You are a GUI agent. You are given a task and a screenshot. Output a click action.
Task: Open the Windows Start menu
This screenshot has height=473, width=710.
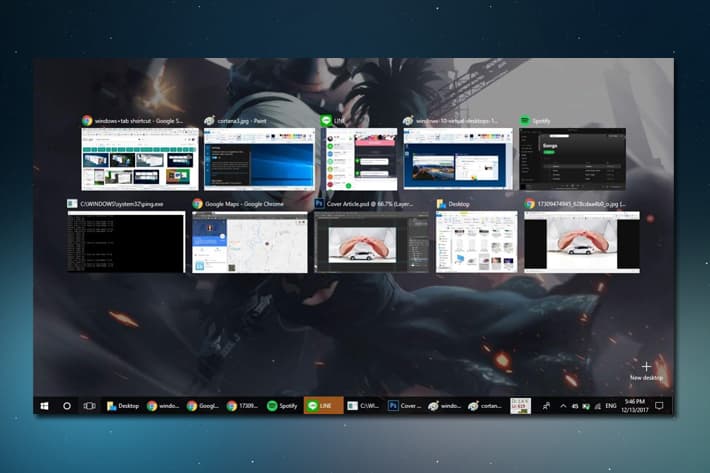click(x=44, y=406)
